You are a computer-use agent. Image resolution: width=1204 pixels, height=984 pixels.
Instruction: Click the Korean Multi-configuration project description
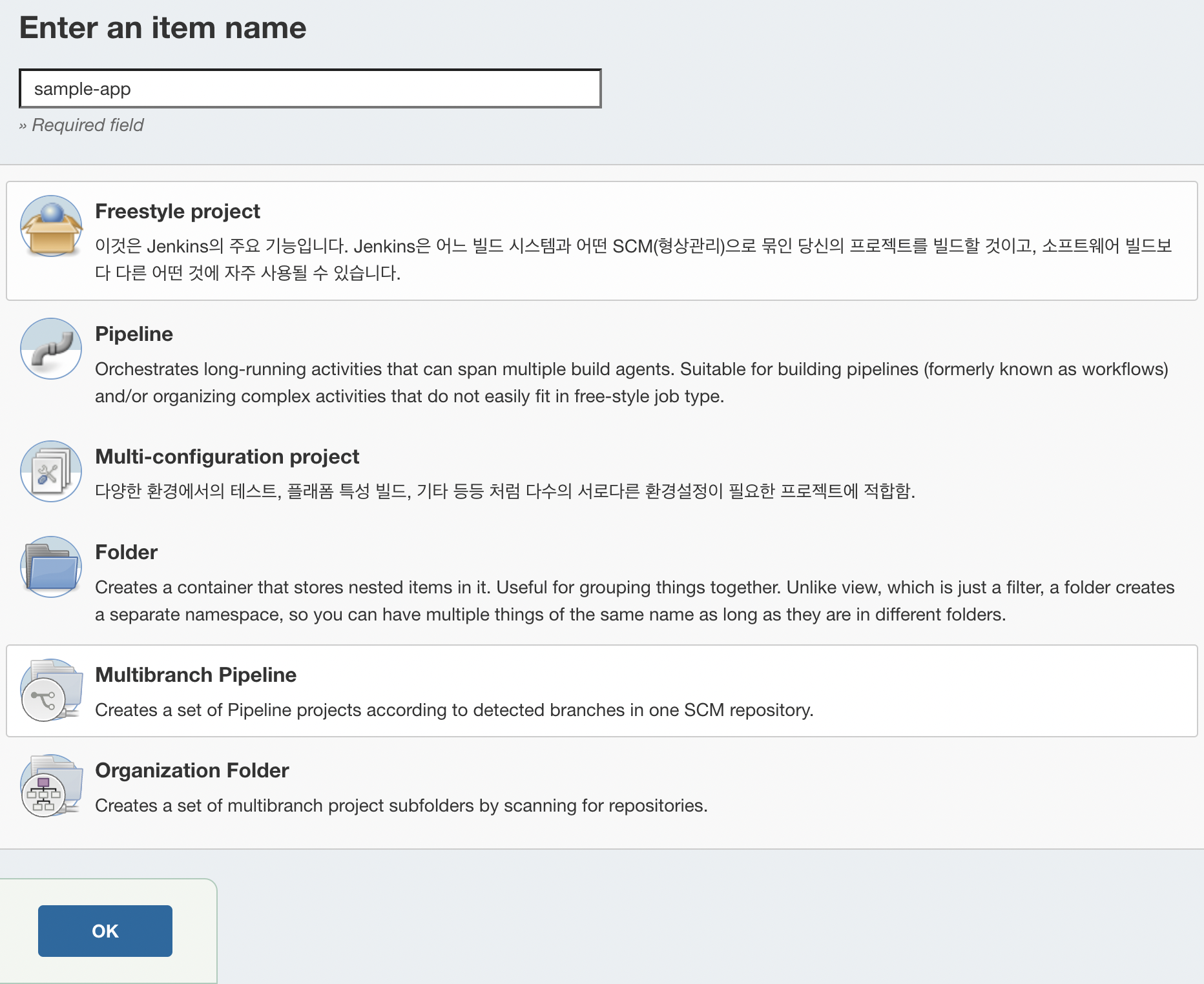pos(505,491)
